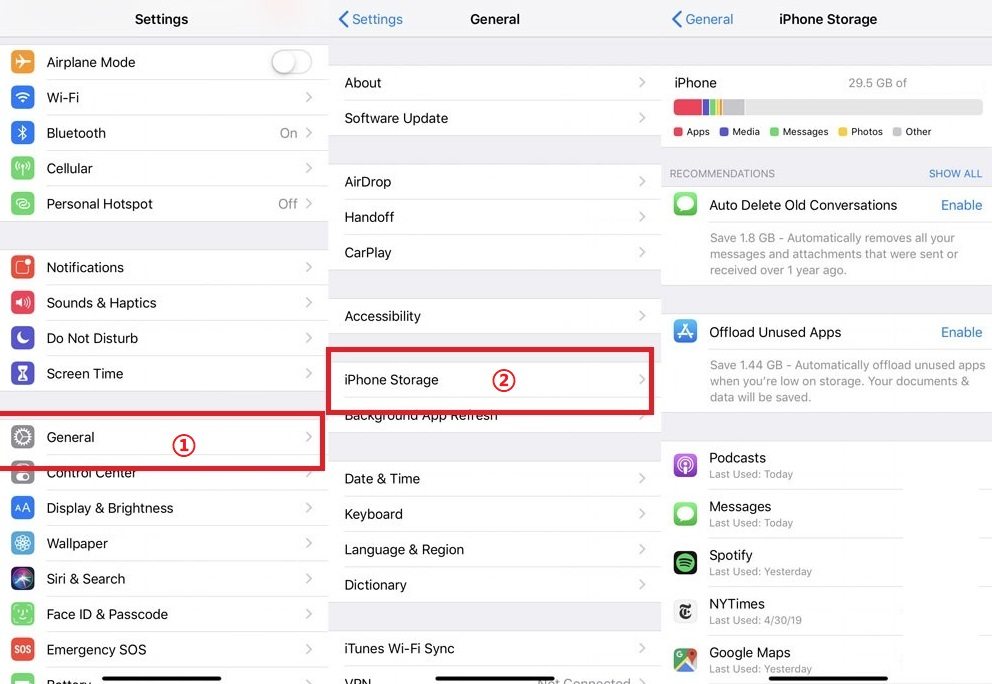This screenshot has height=684, width=992.
Task: Expand the Notifications row chevron
Action: click(309, 267)
